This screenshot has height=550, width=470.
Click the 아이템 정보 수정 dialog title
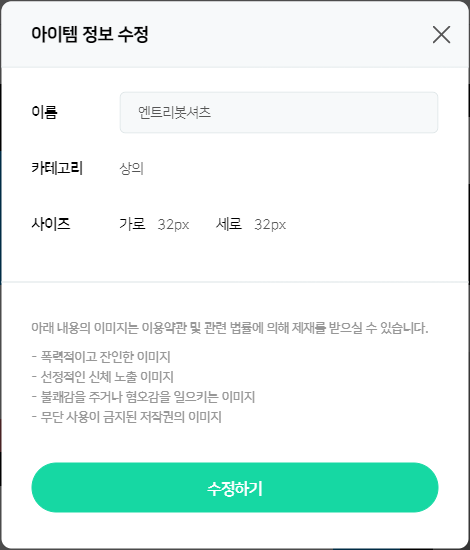(90, 34)
